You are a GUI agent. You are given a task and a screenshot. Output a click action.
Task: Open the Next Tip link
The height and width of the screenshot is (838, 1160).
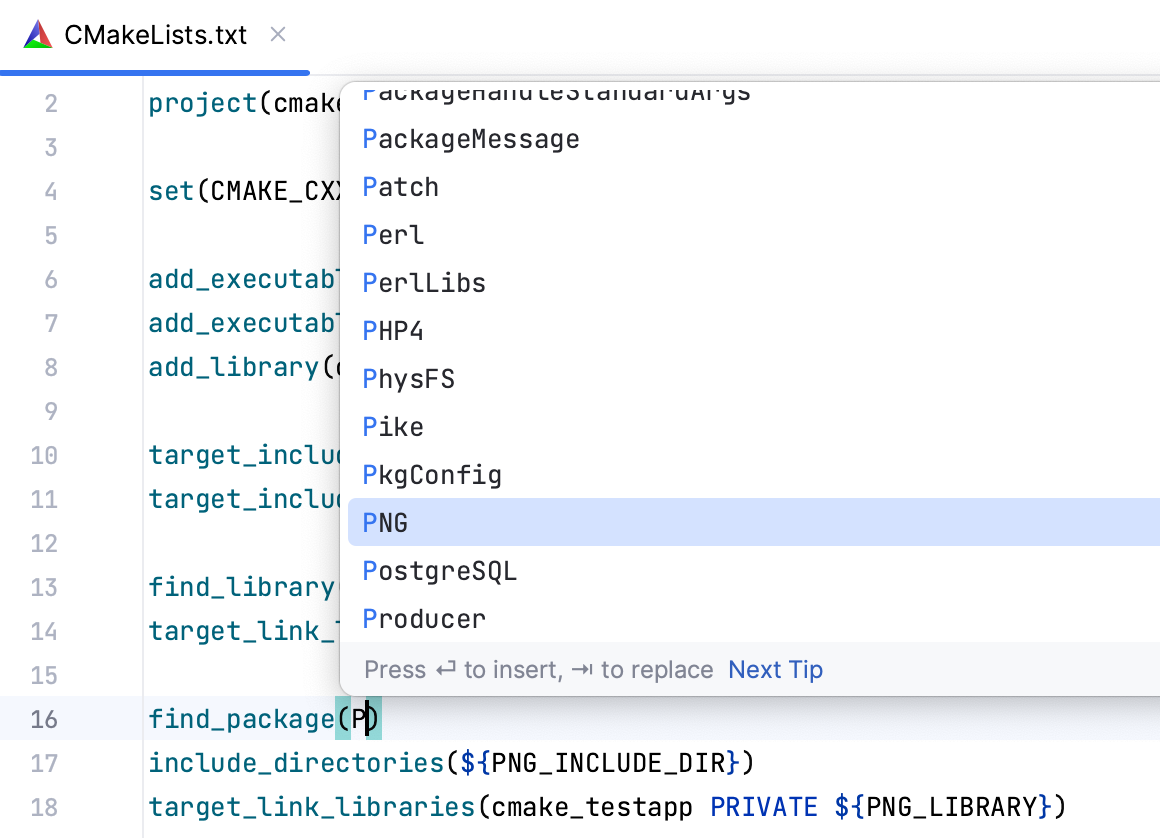775,670
